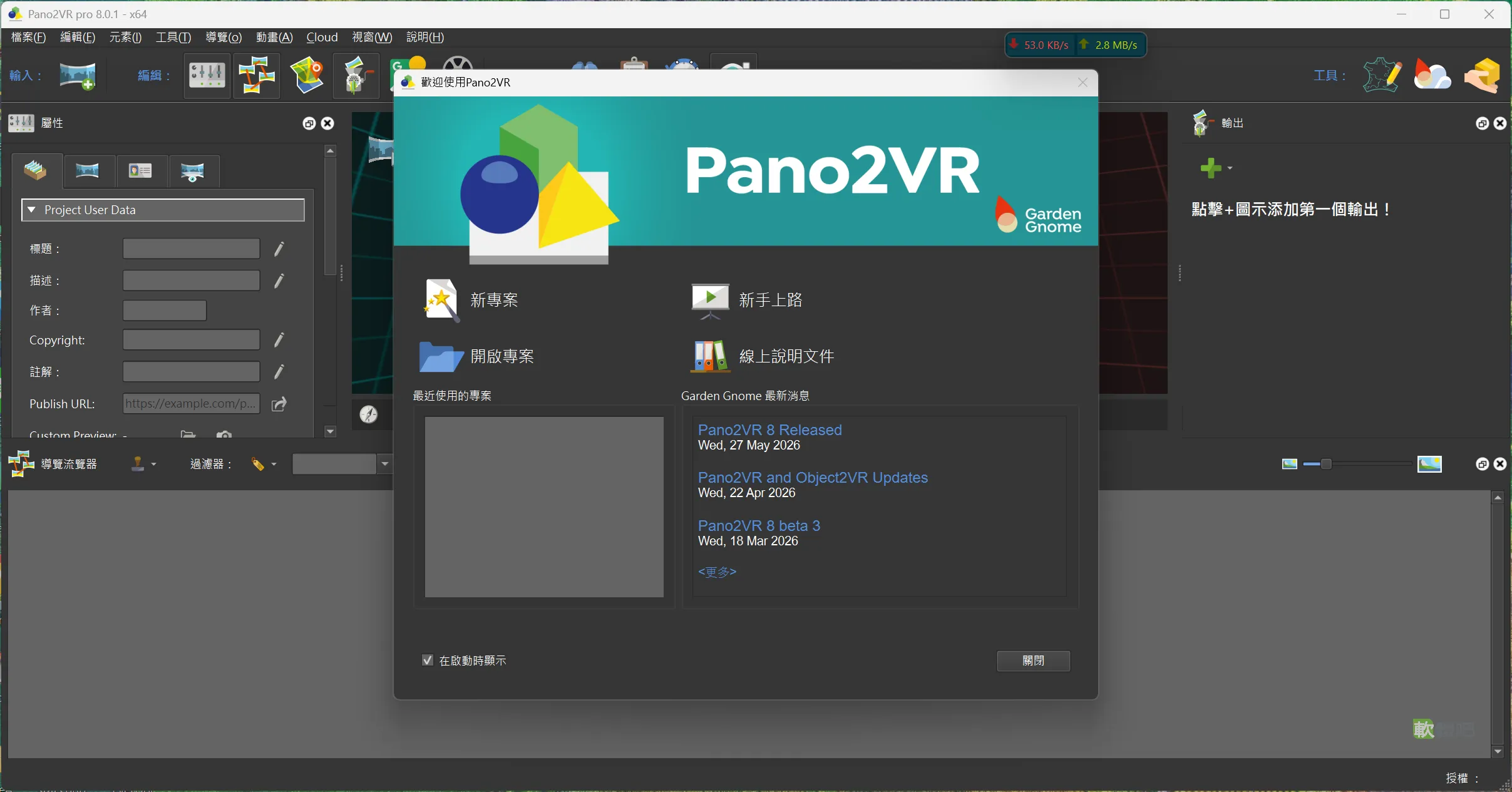Open the Tour Map icon in toolbar
1512x792 pixels.
(307, 76)
